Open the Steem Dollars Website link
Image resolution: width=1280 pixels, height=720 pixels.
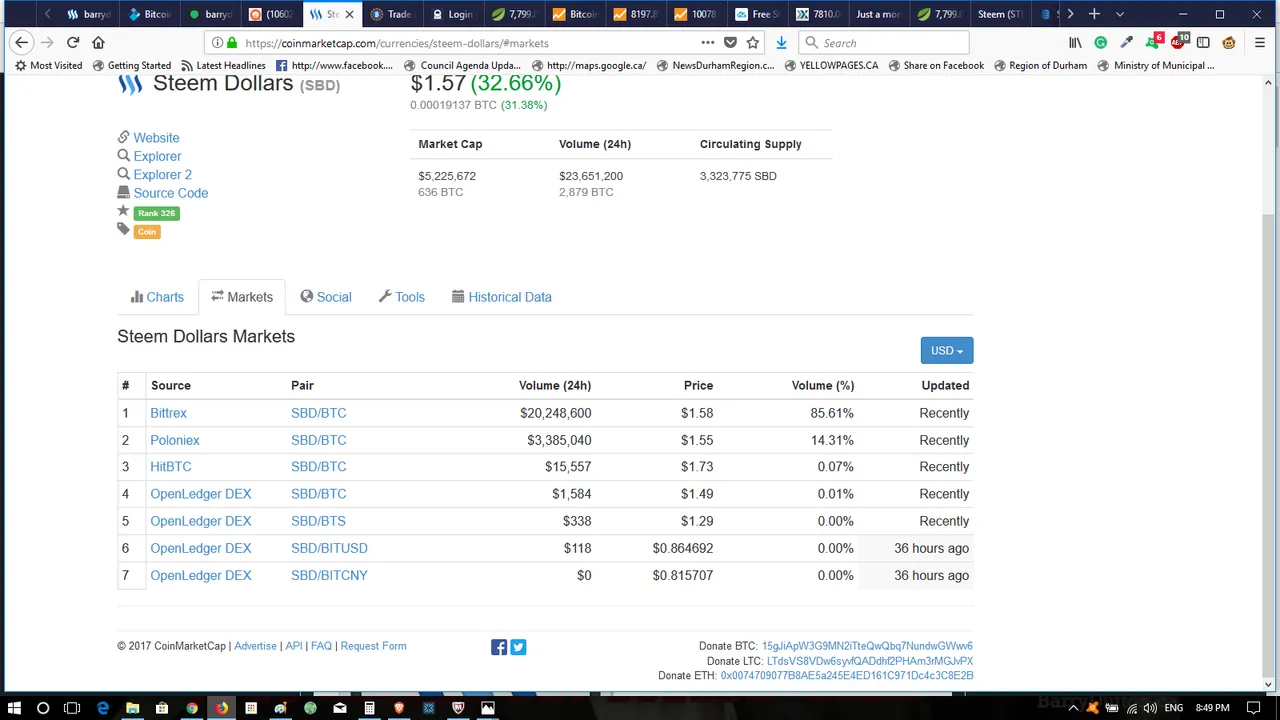tap(156, 138)
